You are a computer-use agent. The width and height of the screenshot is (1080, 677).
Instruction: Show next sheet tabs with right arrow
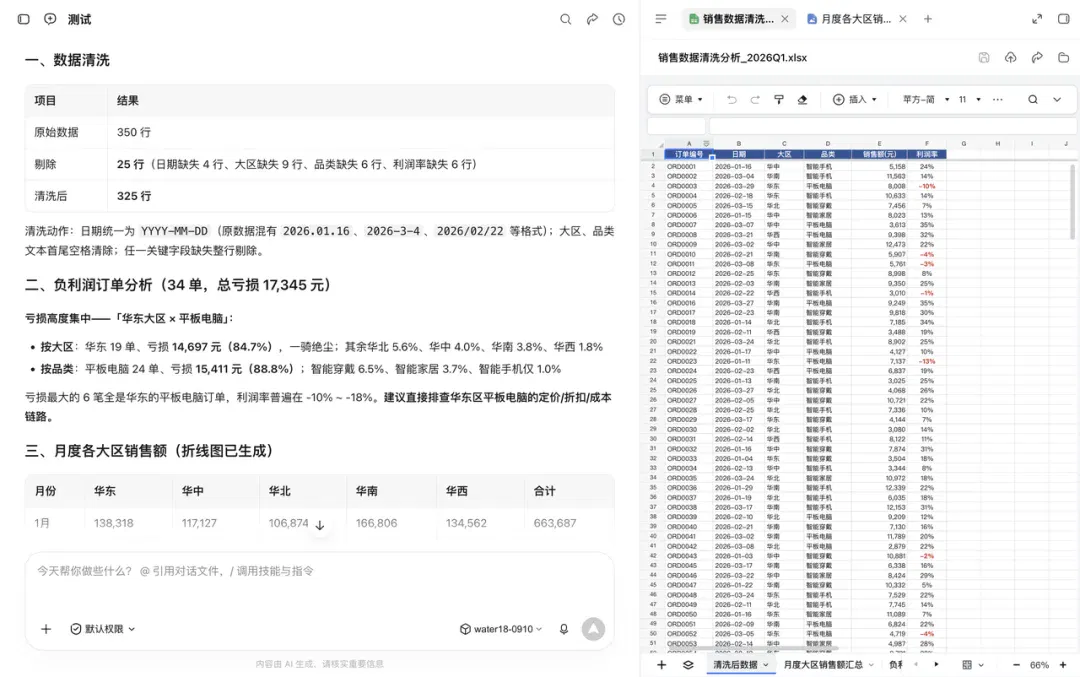(936, 665)
